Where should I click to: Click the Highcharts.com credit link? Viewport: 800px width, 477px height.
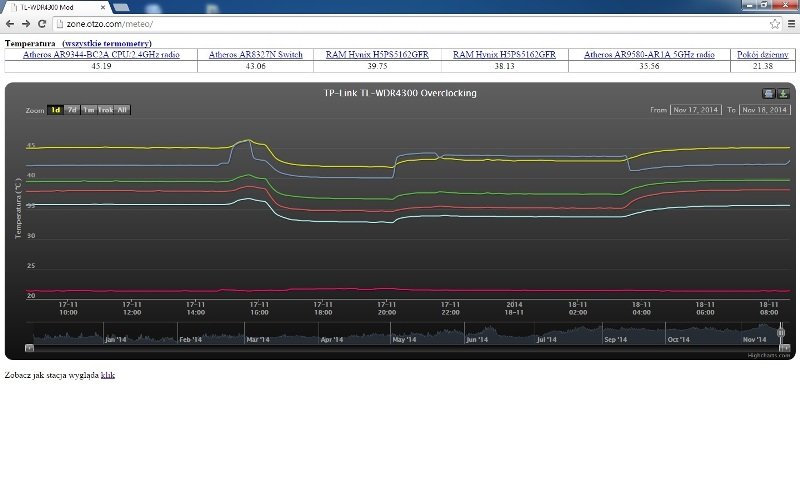pyautogui.click(x=768, y=355)
